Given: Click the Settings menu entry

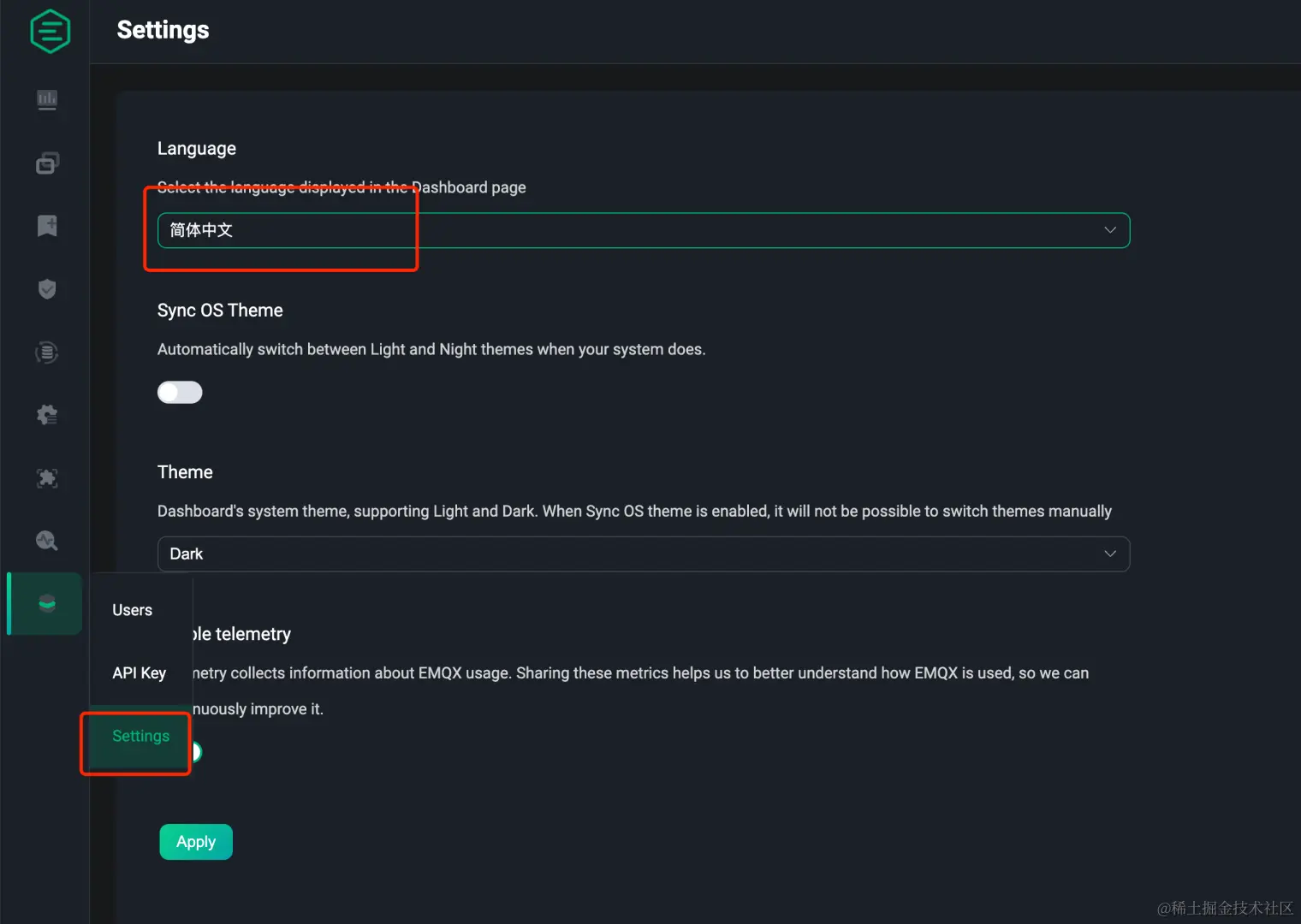Looking at the screenshot, I should point(140,736).
